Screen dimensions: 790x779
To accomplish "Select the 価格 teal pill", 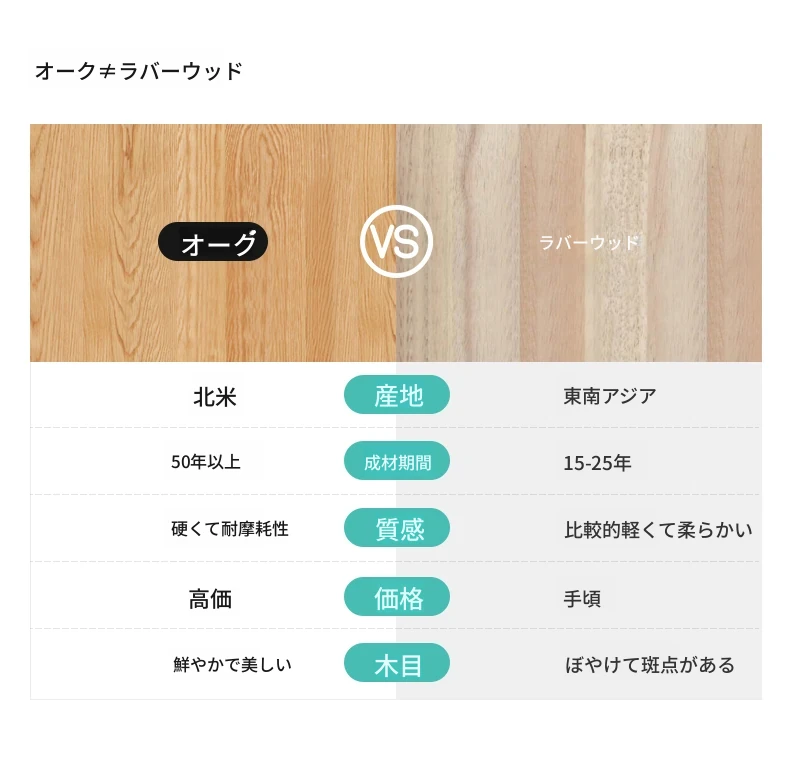I will (x=397, y=597).
